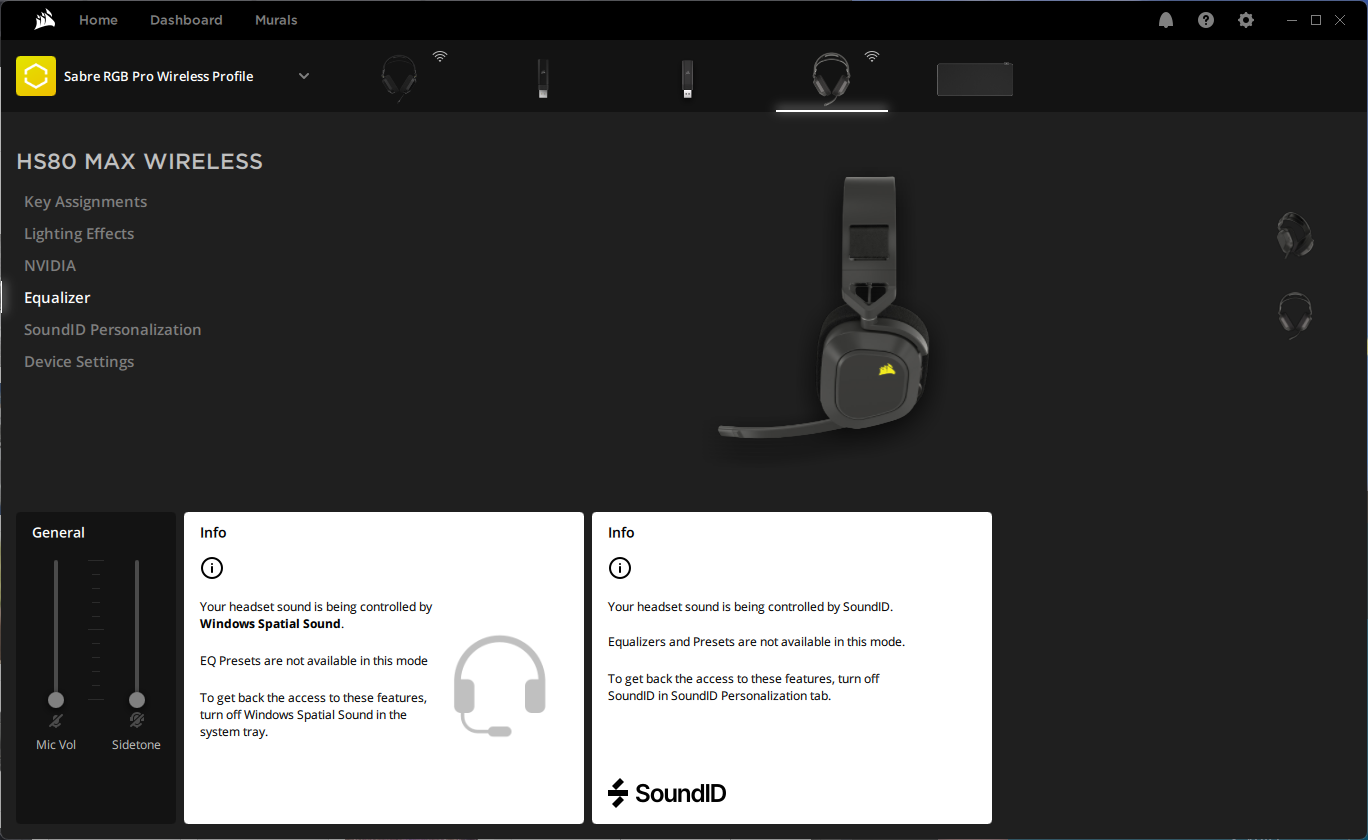Toggle the mic mute icon under Mic Vol

click(x=56, y=721)
